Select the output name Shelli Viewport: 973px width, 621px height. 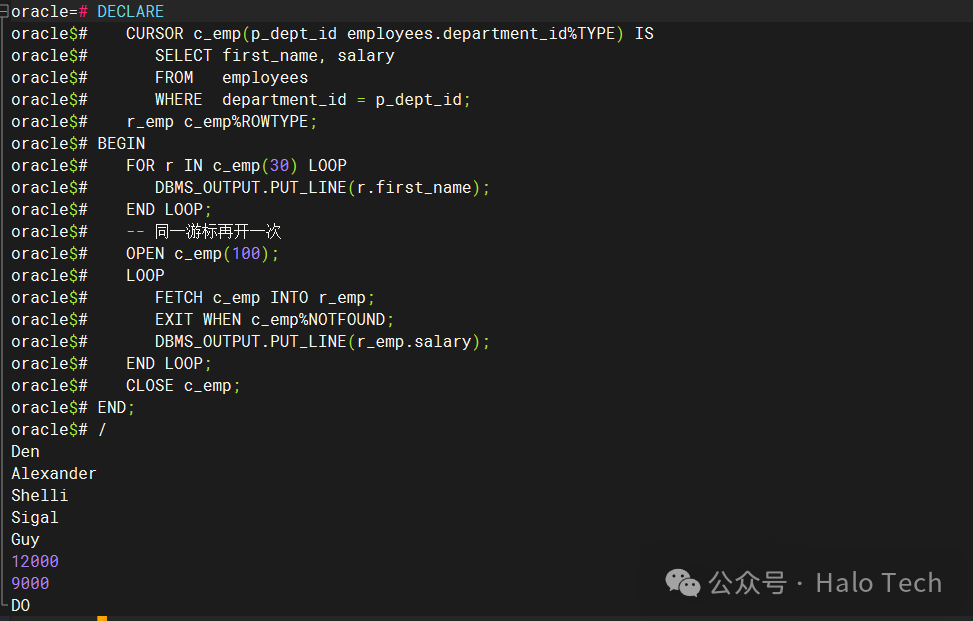point(40,496)
